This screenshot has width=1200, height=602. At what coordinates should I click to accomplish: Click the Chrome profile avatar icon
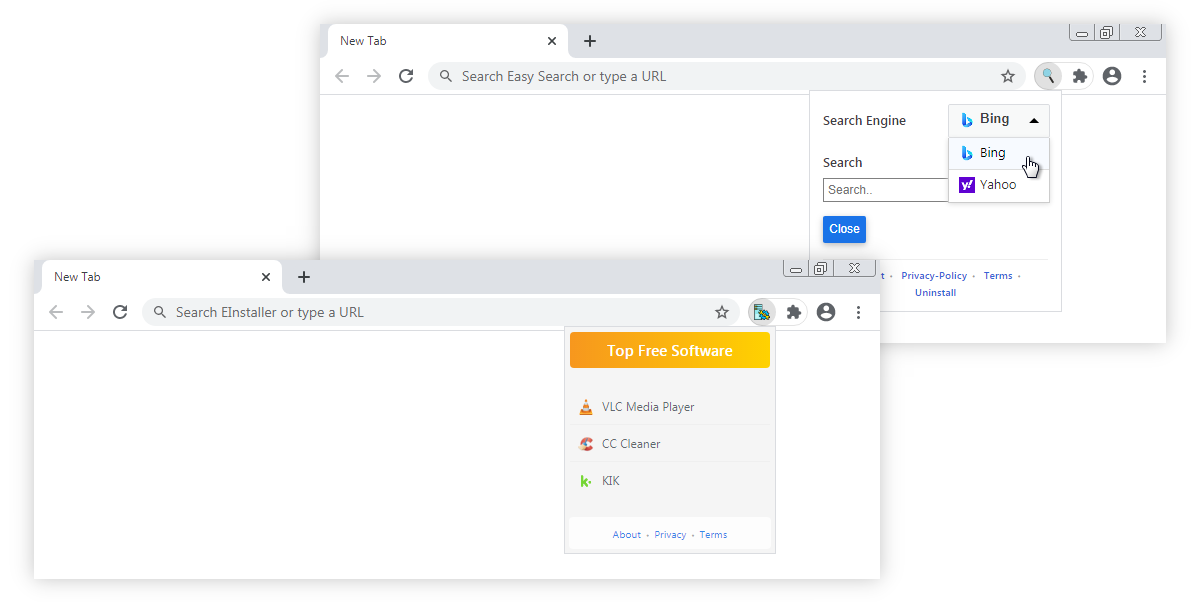point(1111,75)
